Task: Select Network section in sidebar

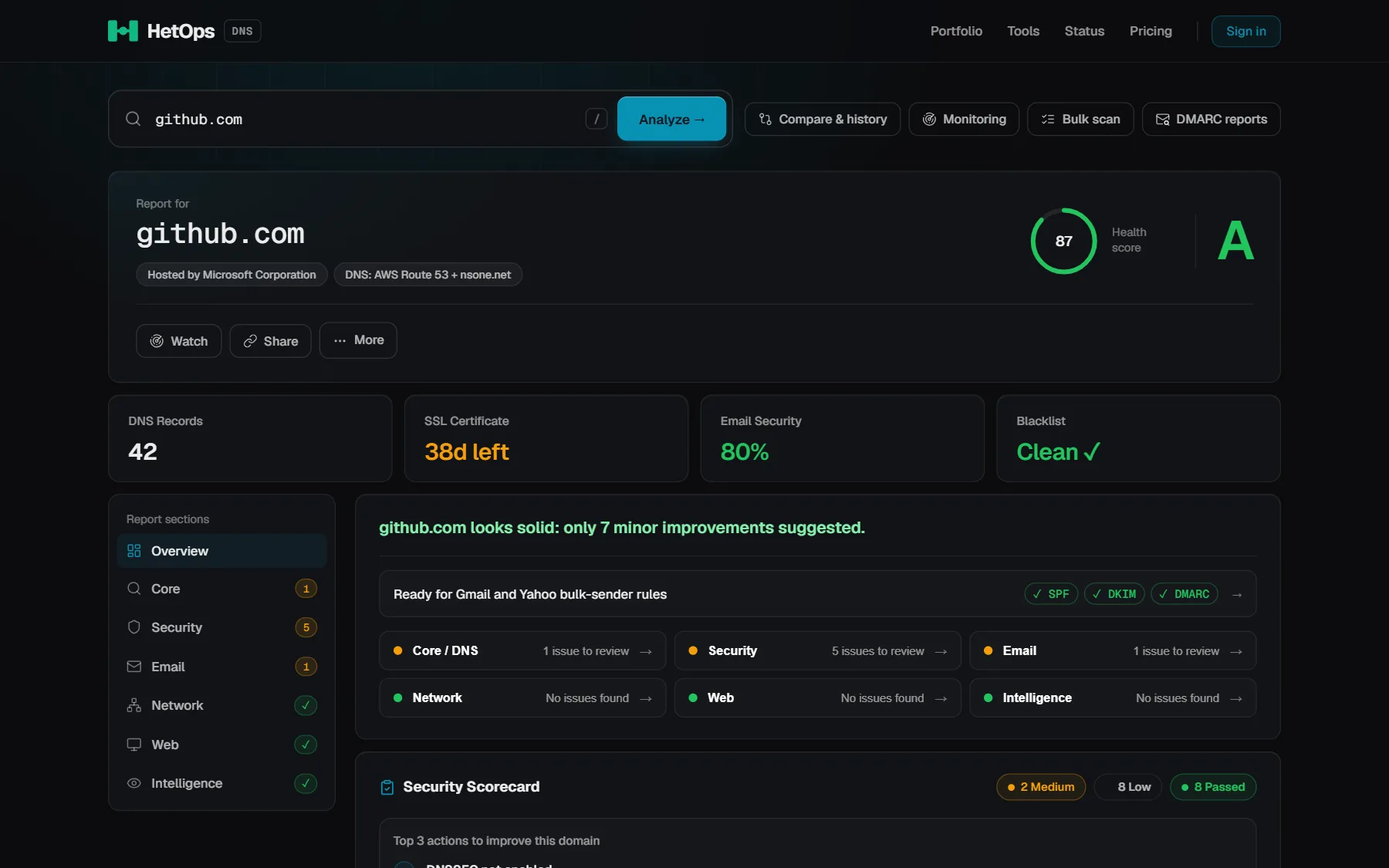Action: click(x=222, y=705)
